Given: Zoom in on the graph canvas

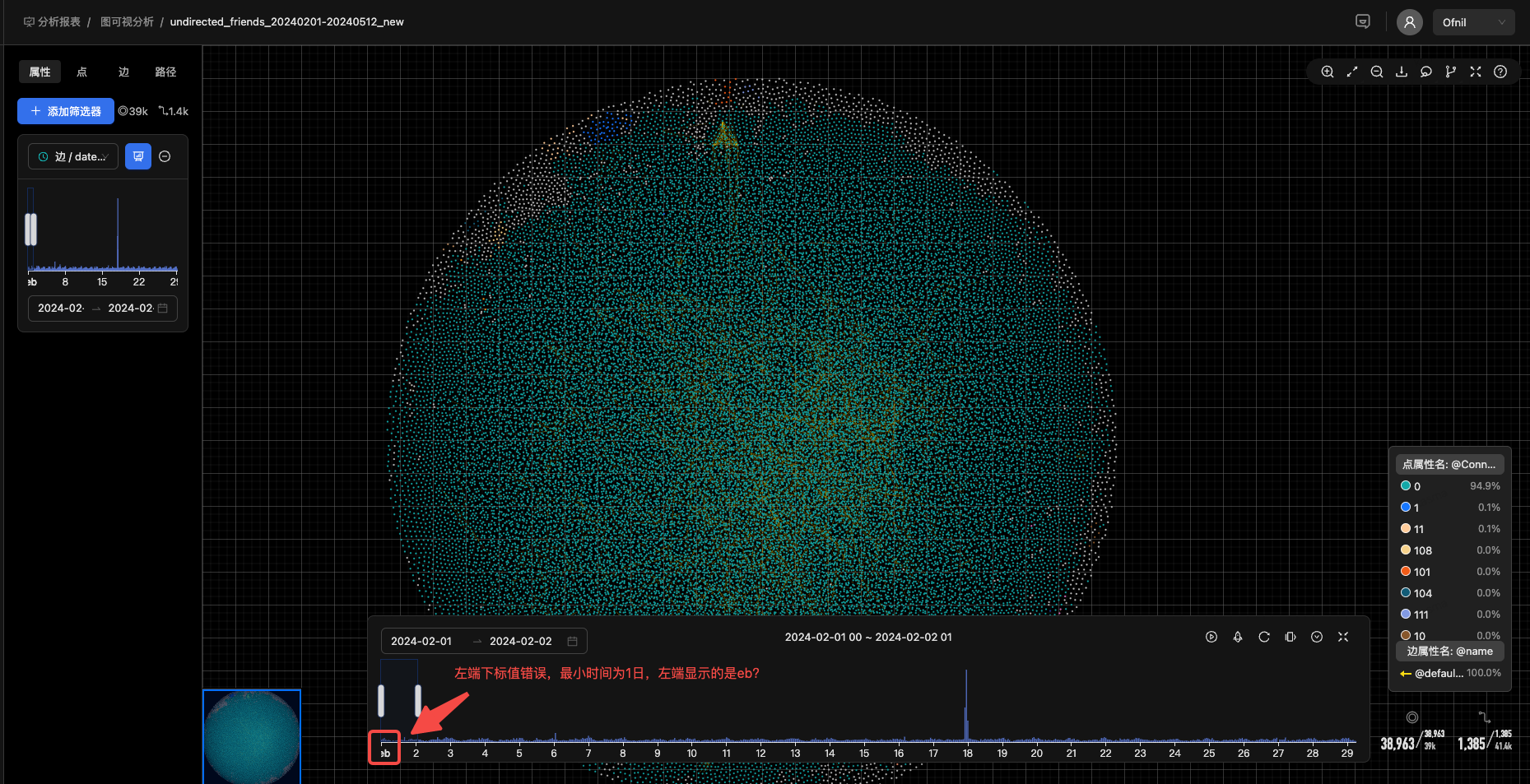Looking at the screenshot, I should pos(1328,72).
